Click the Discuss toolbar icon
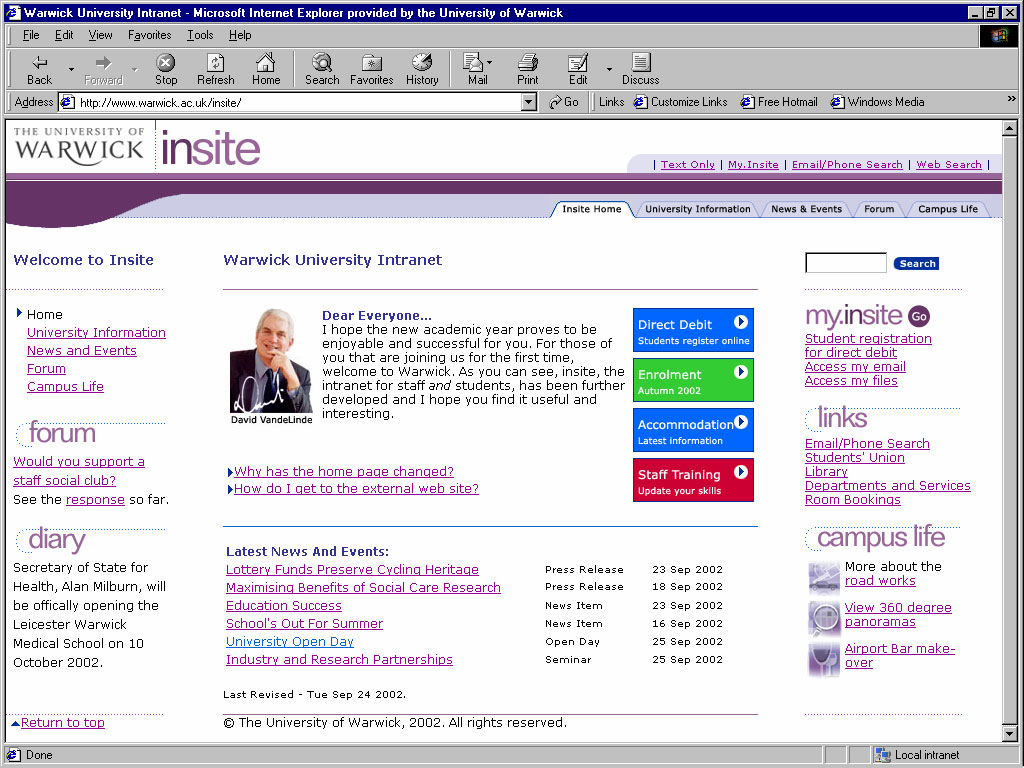The image size is (1024, 768). pyautogui.click(x=640, y=69)
